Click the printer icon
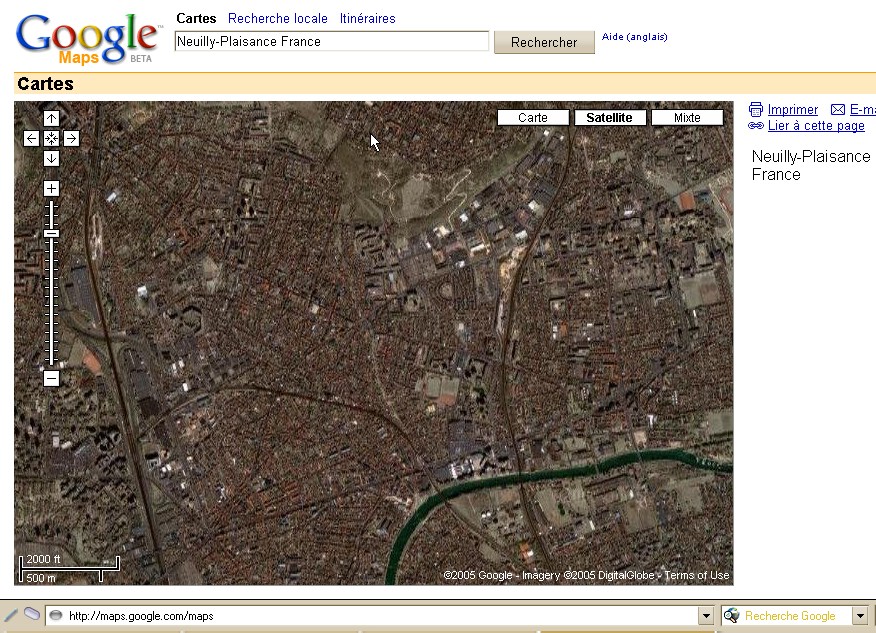Image resolution: width=876 pixels, height=633 pixels. pos(756,110)
